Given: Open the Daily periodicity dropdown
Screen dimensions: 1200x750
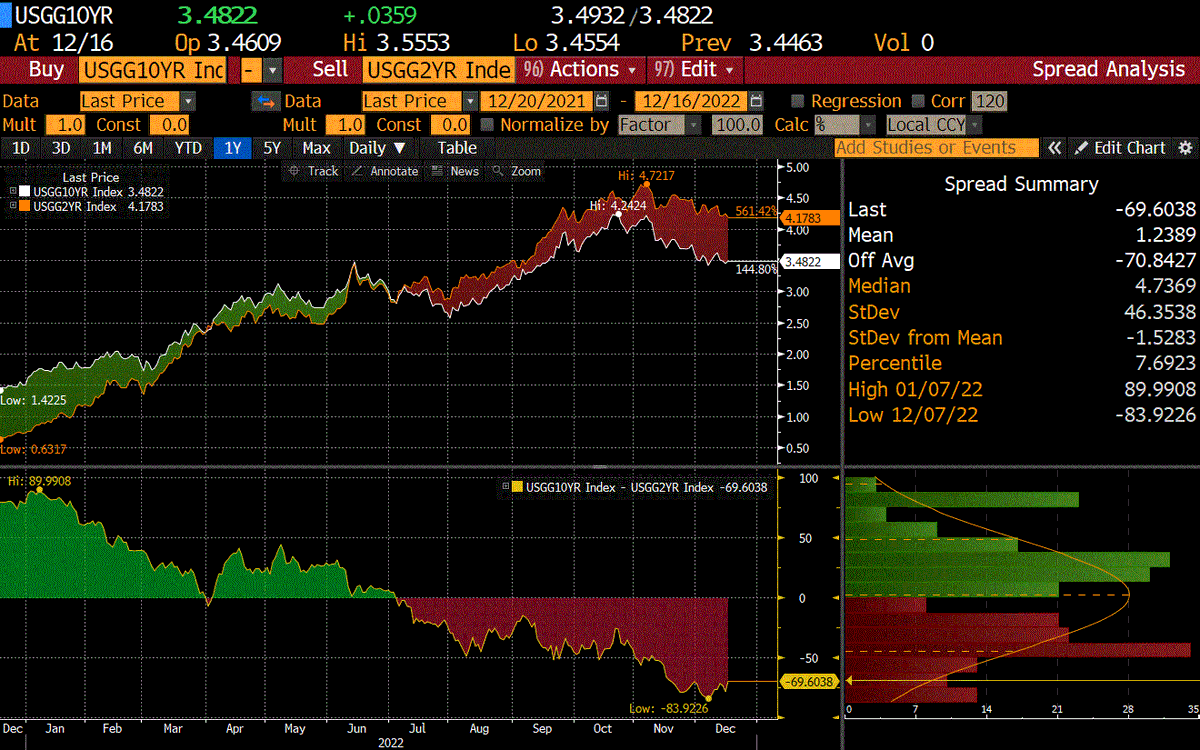Looking at the screenshot, I should (376, 147).
